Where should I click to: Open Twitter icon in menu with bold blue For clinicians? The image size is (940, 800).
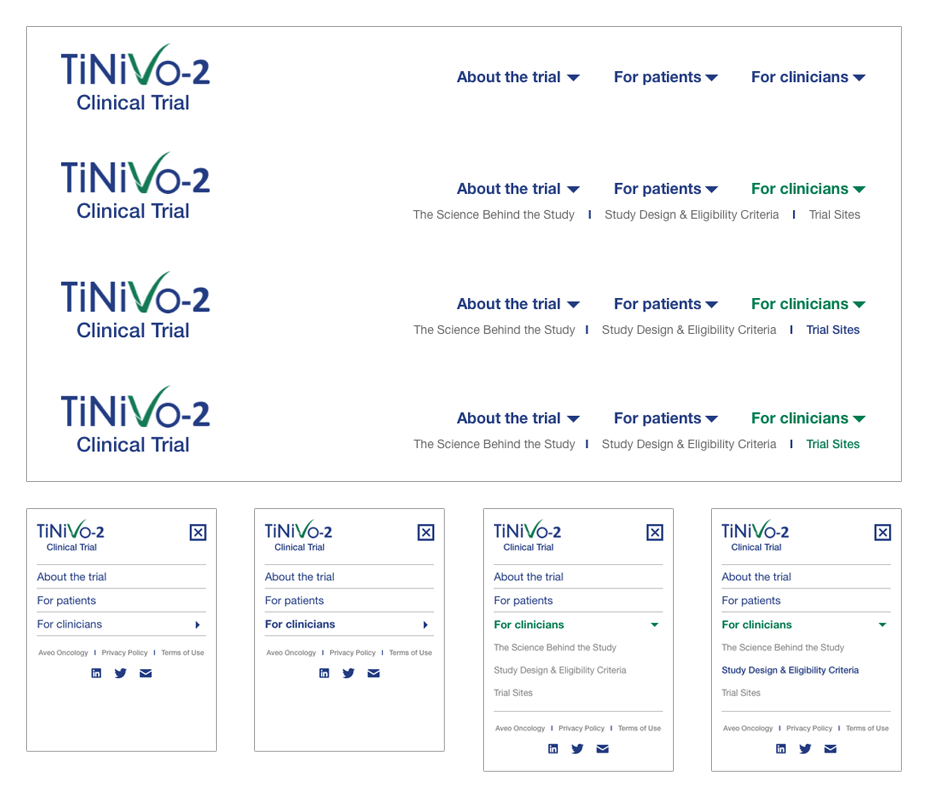(x=348, y=673)
